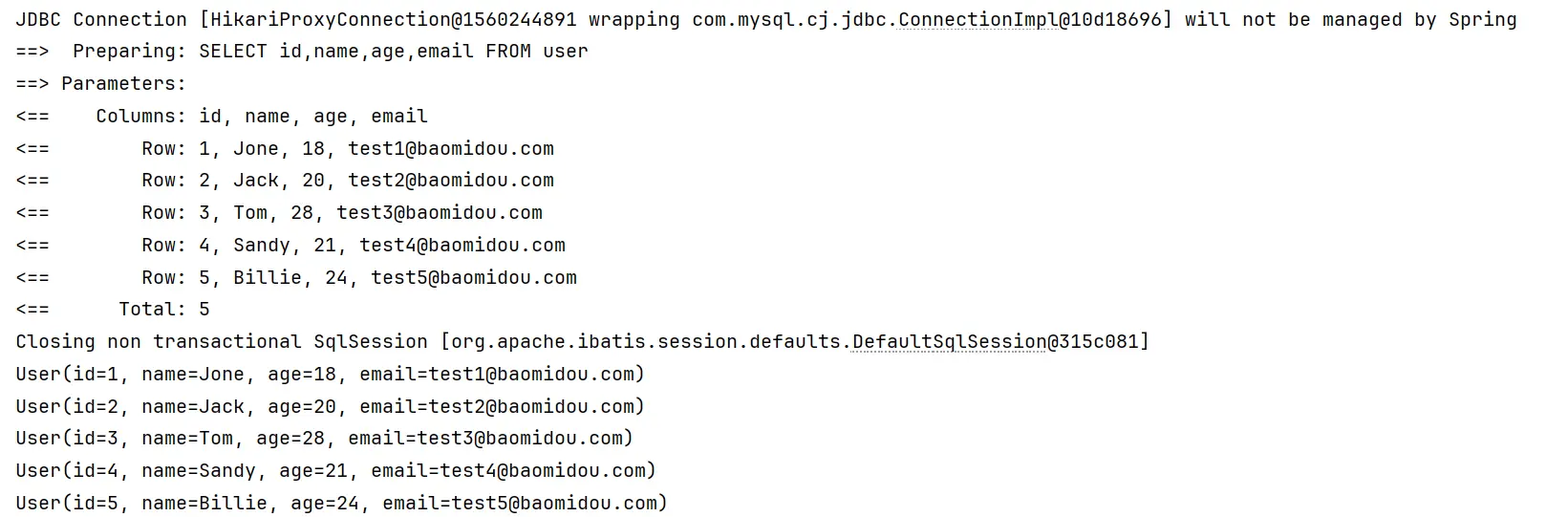Screen dimensions: 1568x517
Task: Click the 'Closing non transactional SqlSession' text
Action: coord(221,342)
